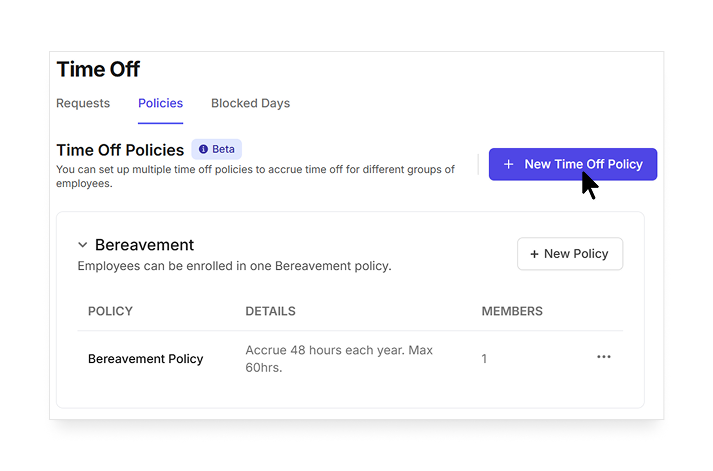The image size is (713, 471).
Task: Click the Bereavement section heading
Action: (x=144, y=245)
